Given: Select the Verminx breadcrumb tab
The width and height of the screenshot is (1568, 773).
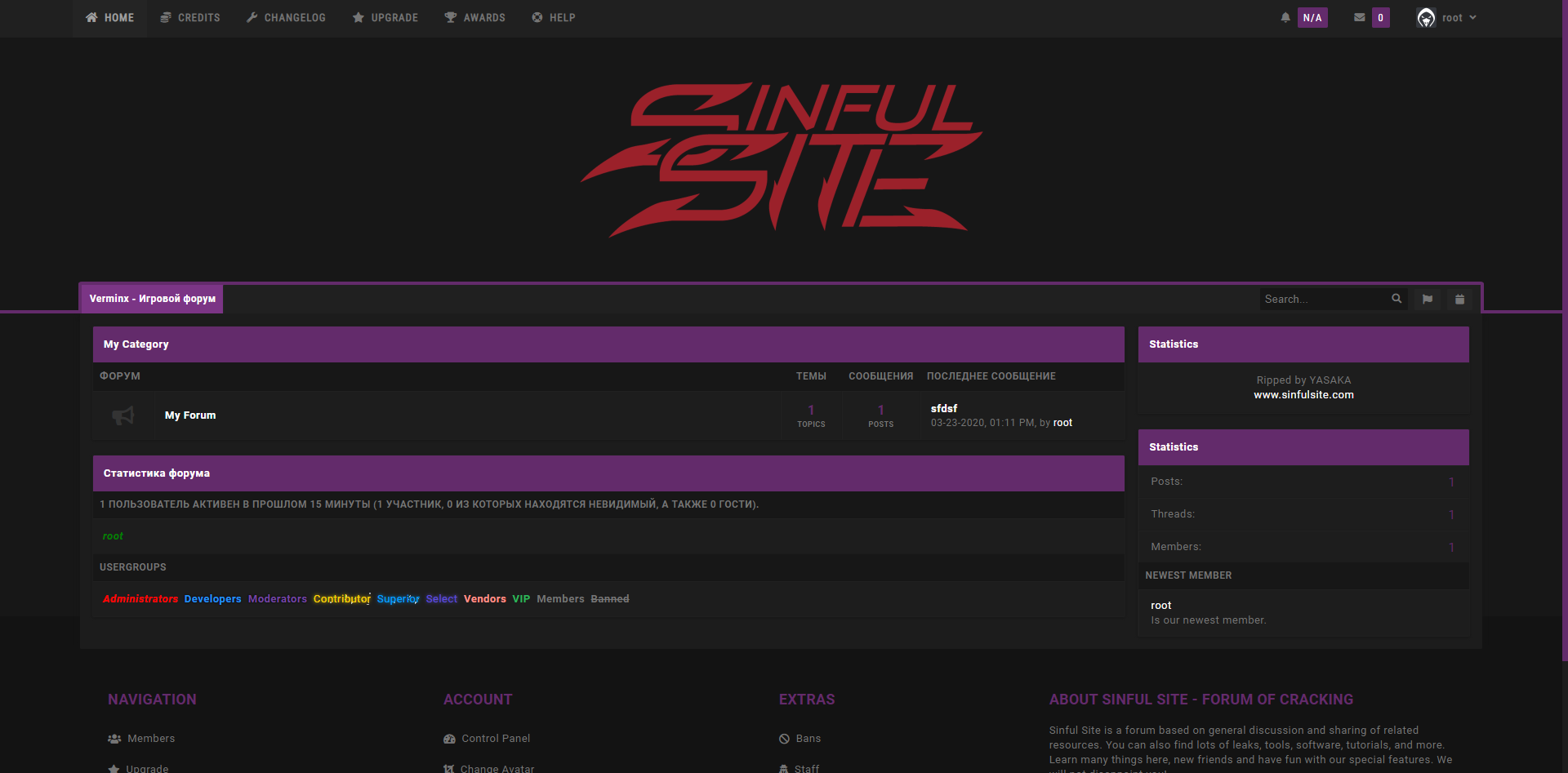Looking at the screenshot, I should click(x=152, y=299).
